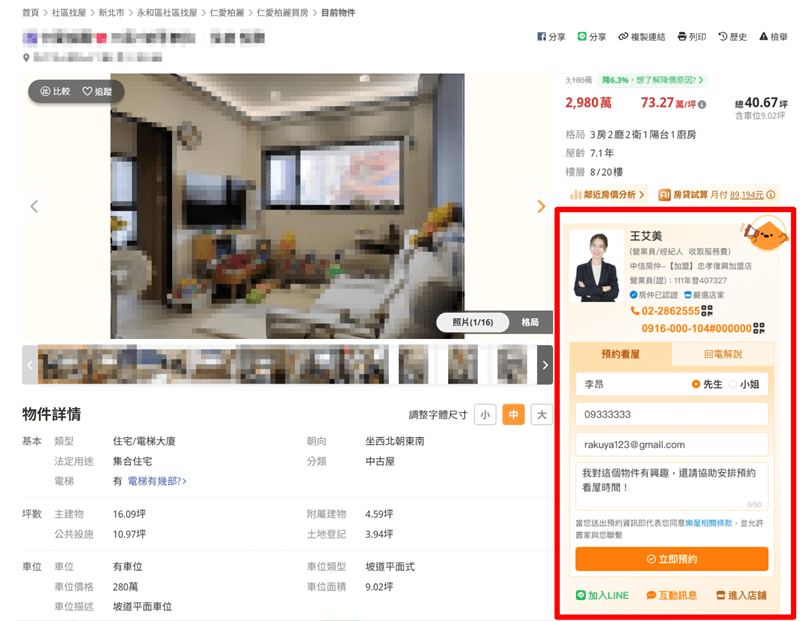Screen dimensions: 800x621
Task: Open browsing history 歷史
Action: pyautogui.click(x=732, y=37)
